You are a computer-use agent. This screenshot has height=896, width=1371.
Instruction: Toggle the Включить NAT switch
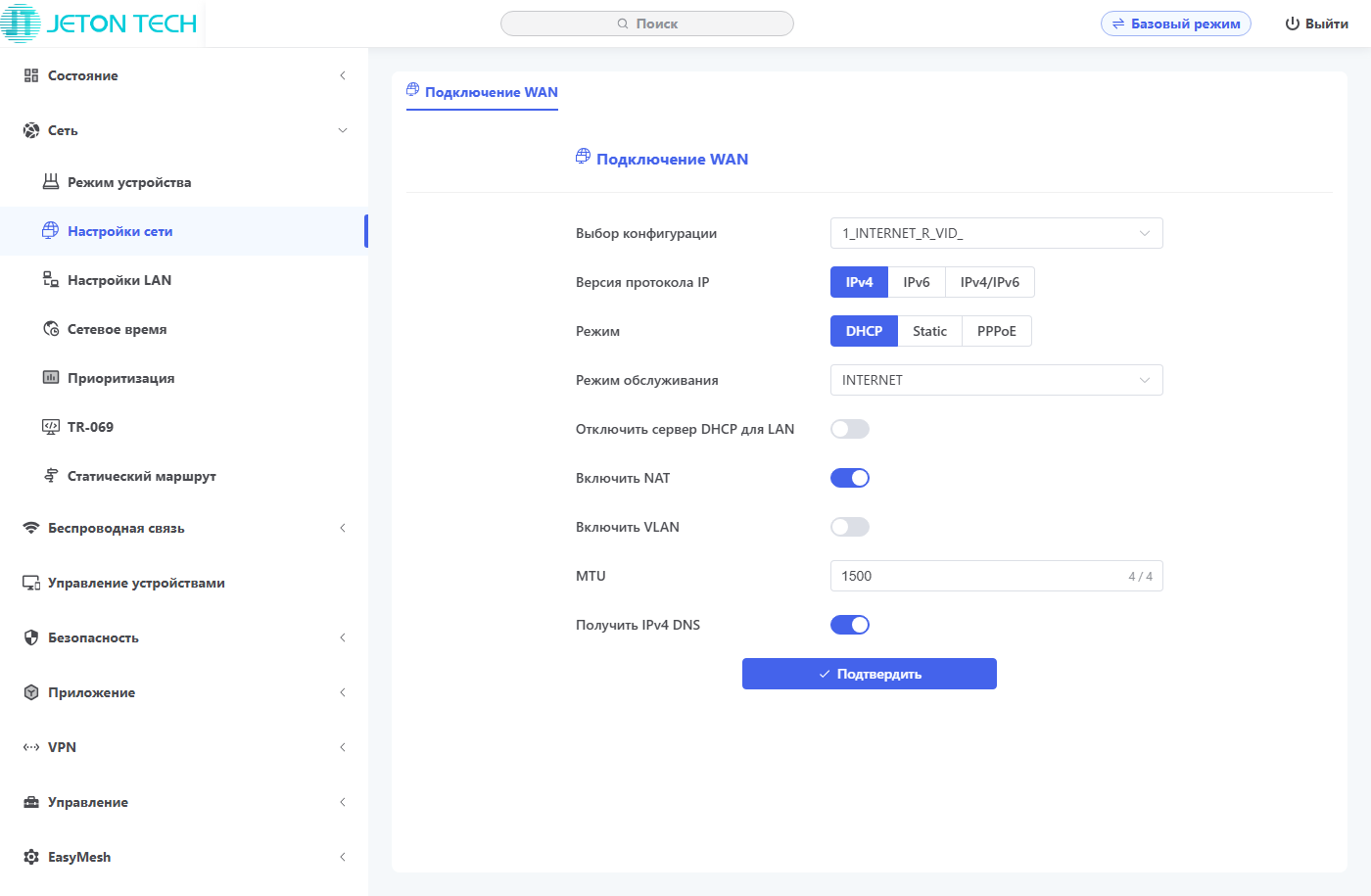point(849,478)
